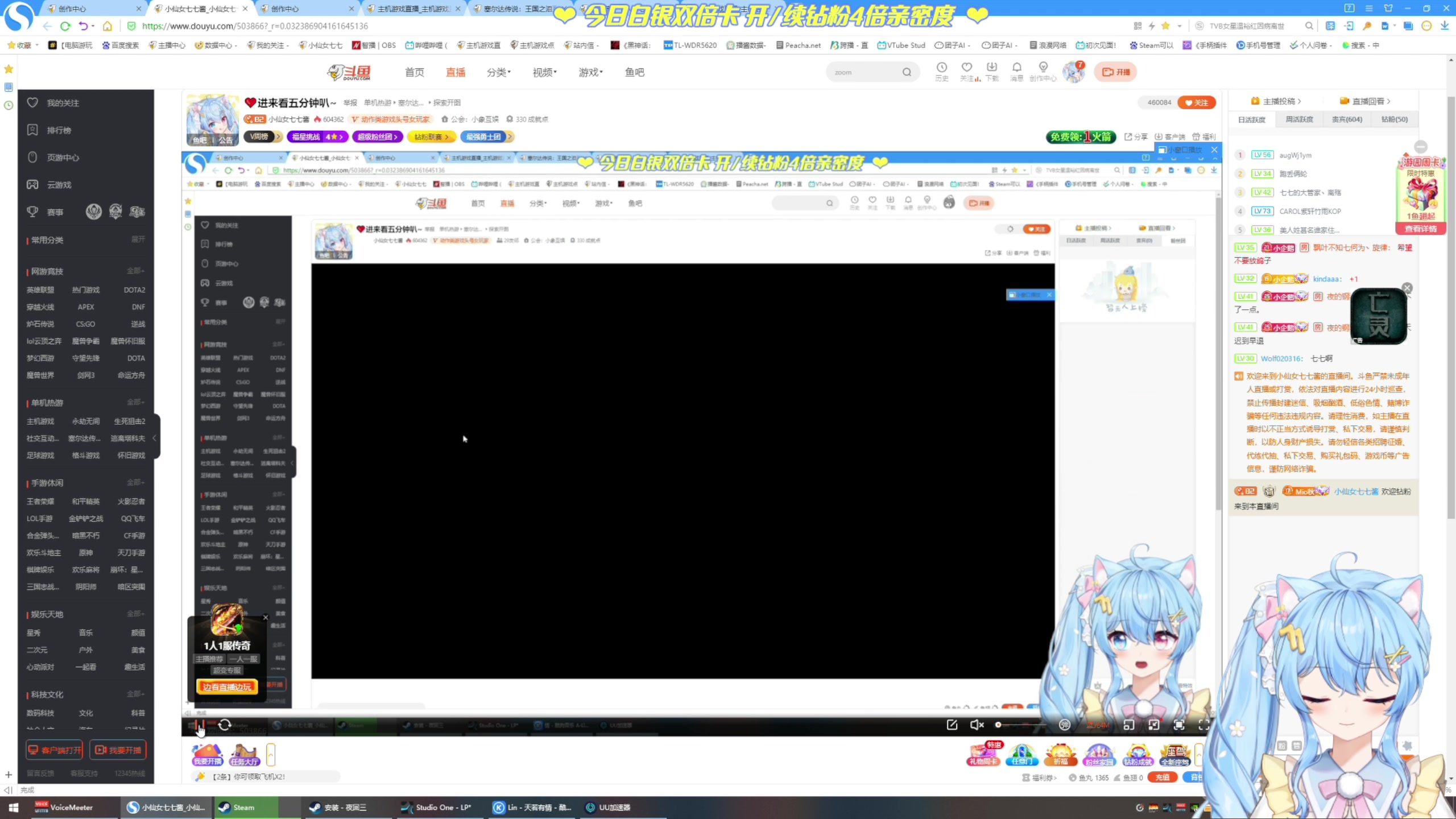
Task: Expand the 游戏 navigation dropdown
Action: tap(590, 72)
